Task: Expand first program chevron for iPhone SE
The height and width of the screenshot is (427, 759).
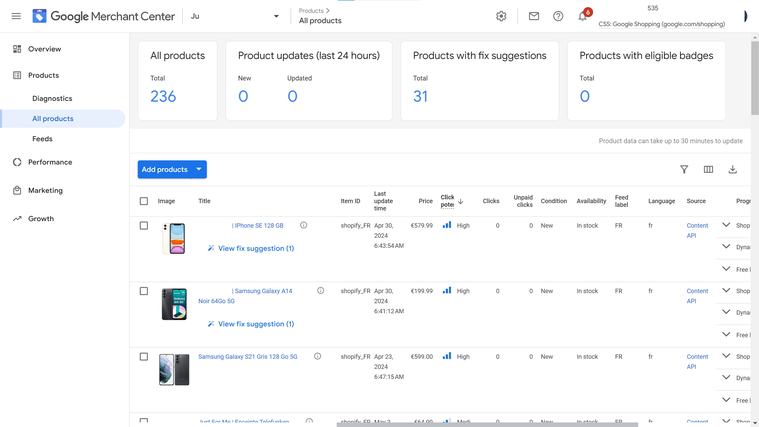Action: coord(726,225)
